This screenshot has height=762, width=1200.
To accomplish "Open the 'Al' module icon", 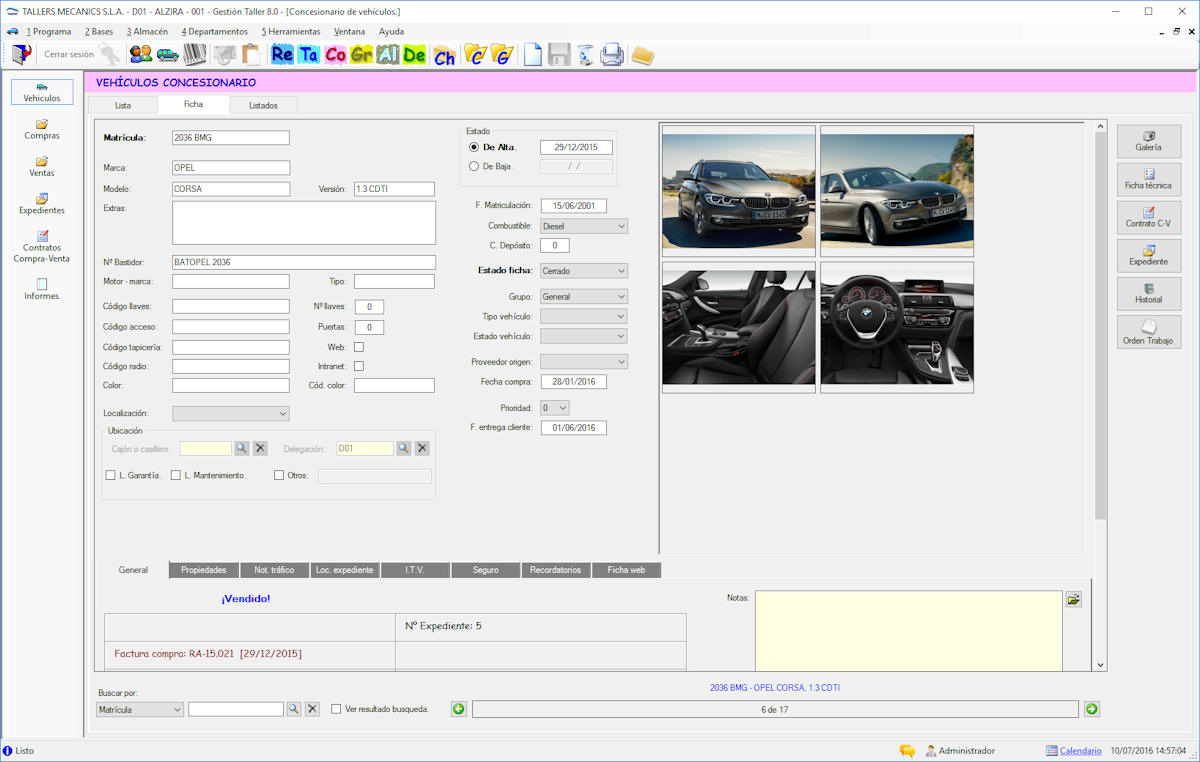I will tap(388, 54).
